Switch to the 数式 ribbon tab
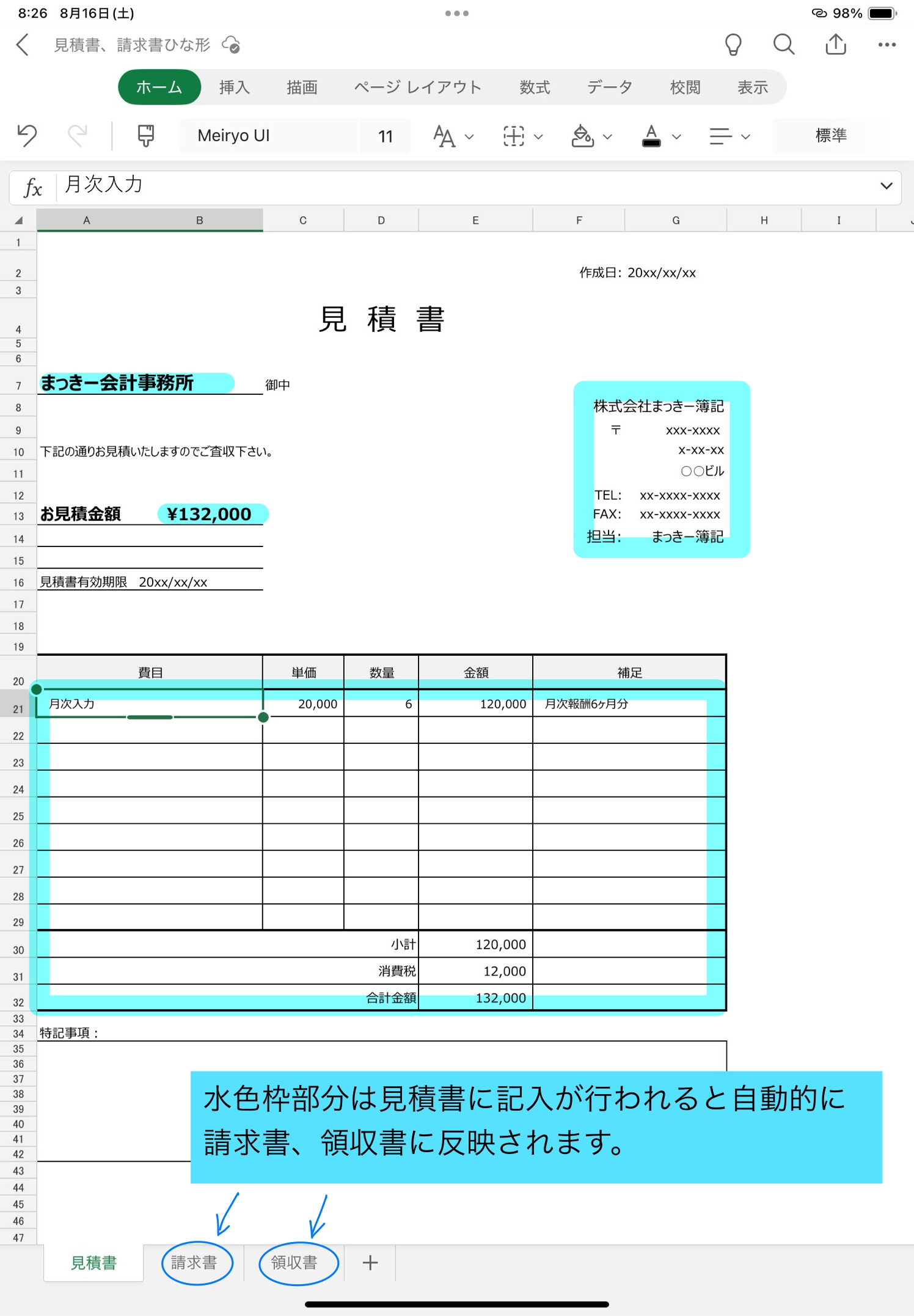This screenshot has height=1316, width=914. click(x=535, y=87)
